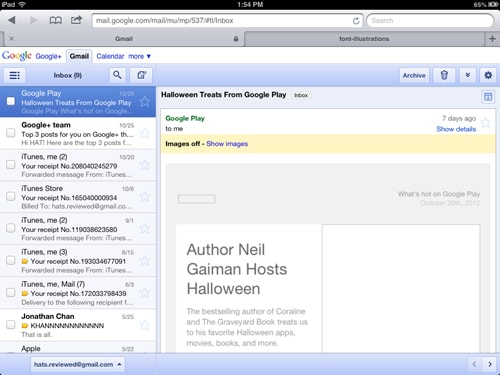The image size is (500, 375).
Task: Star the opened Halloween Treats message
Action: pos(486,123)
